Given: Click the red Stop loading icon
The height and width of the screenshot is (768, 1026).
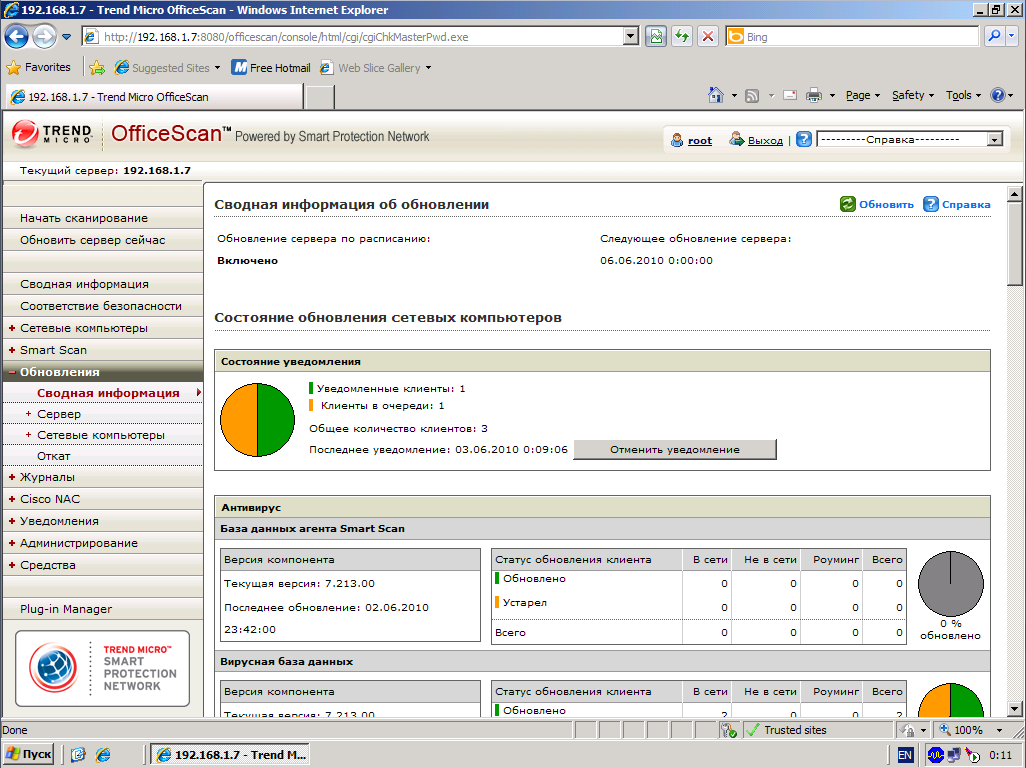Looking at the screenshot, I should coord(708,37).
